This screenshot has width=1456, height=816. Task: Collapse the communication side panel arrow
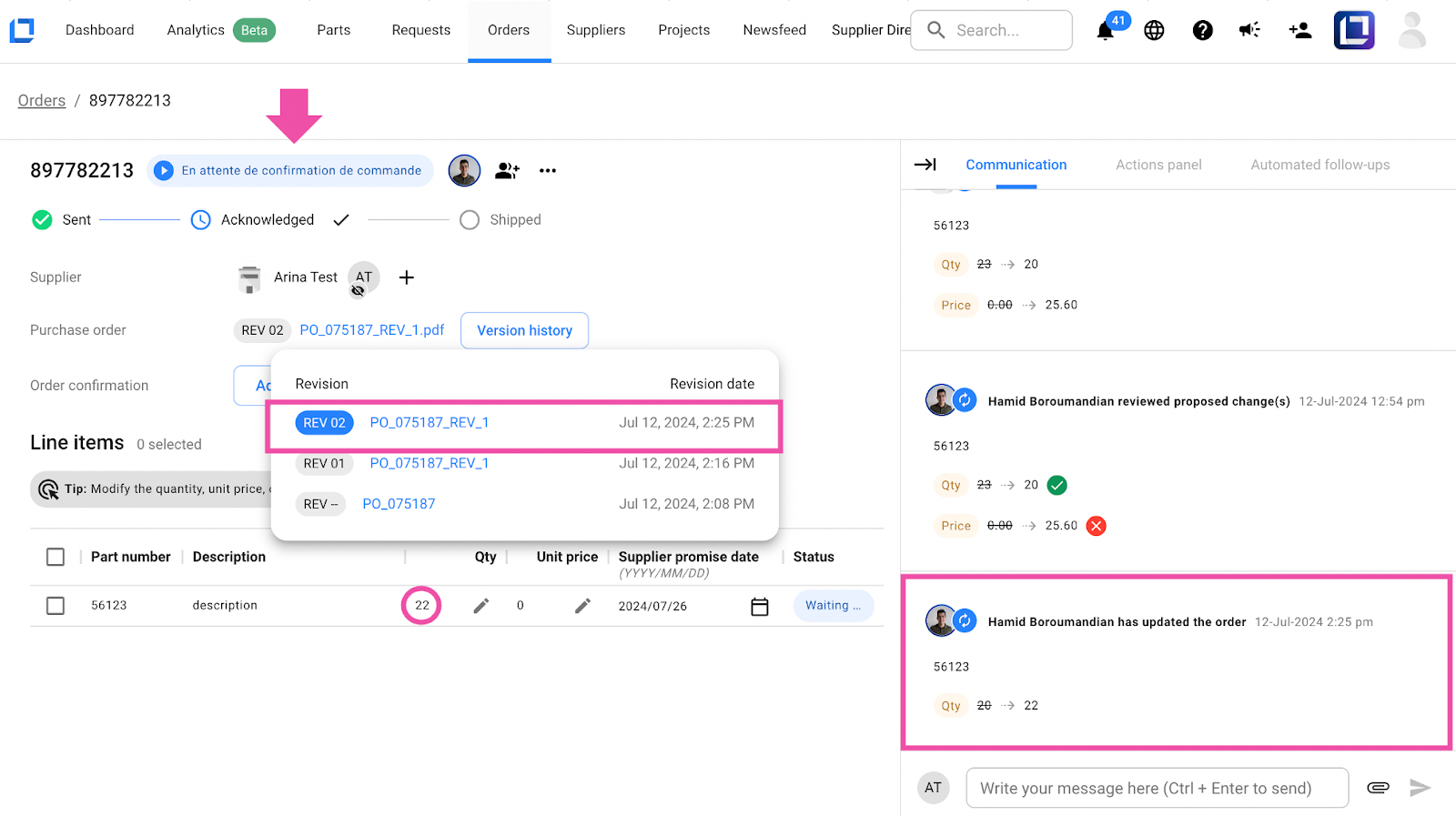[x=925, y=165]
